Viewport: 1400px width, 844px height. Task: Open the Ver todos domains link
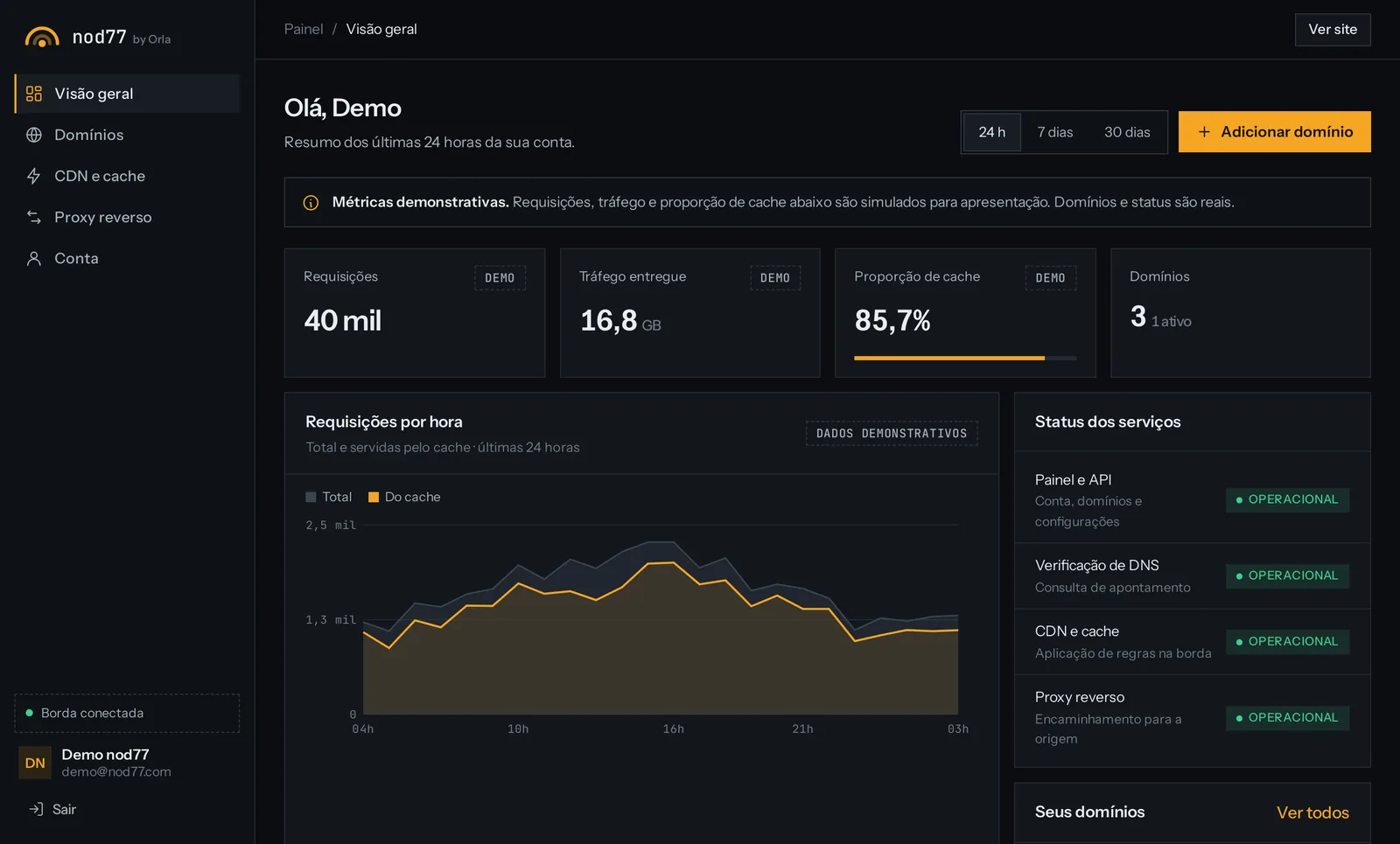1312,813
